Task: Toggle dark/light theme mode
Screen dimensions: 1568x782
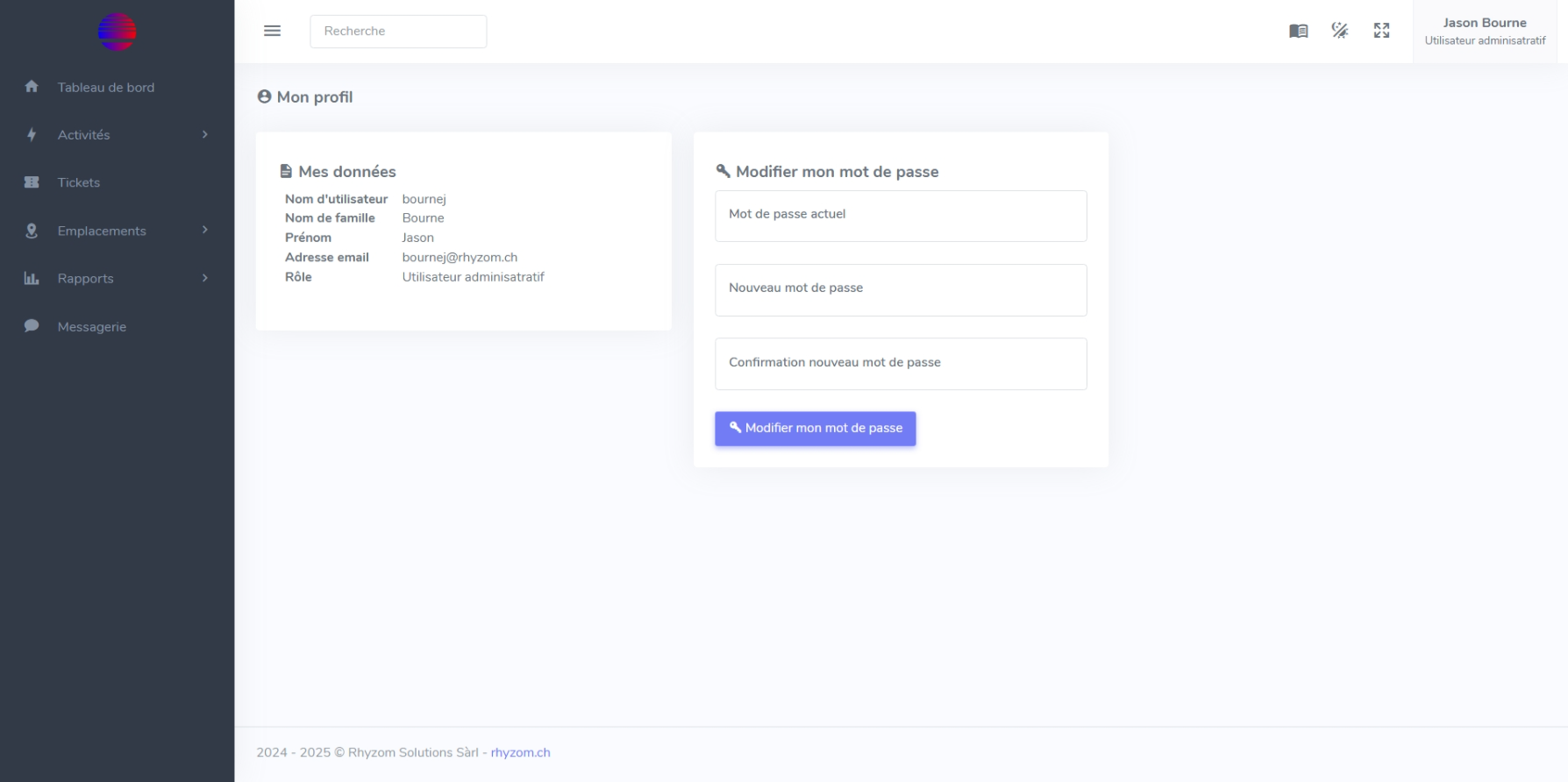Action: [1340, 31]
